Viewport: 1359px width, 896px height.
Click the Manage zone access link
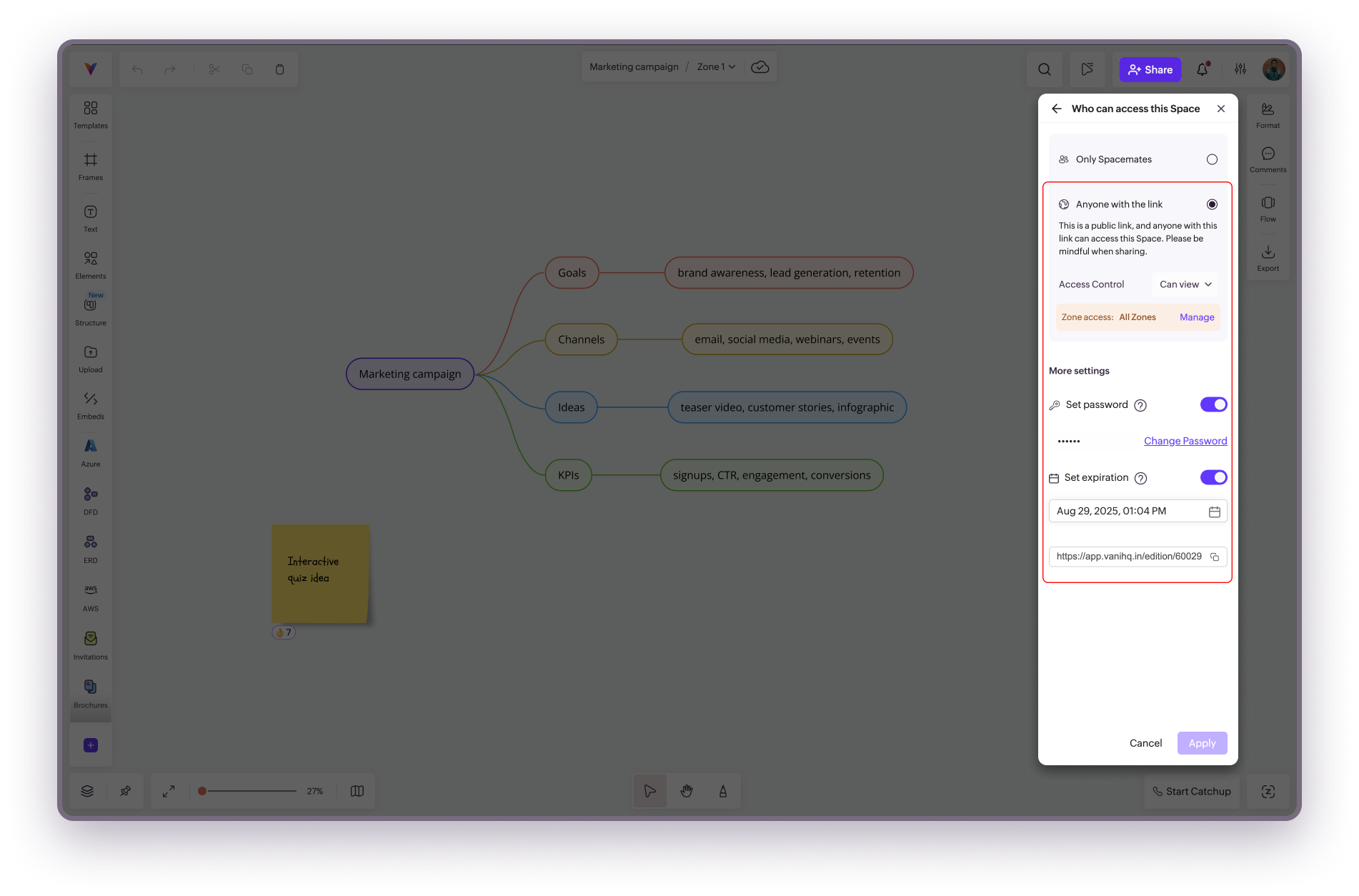1196,317
